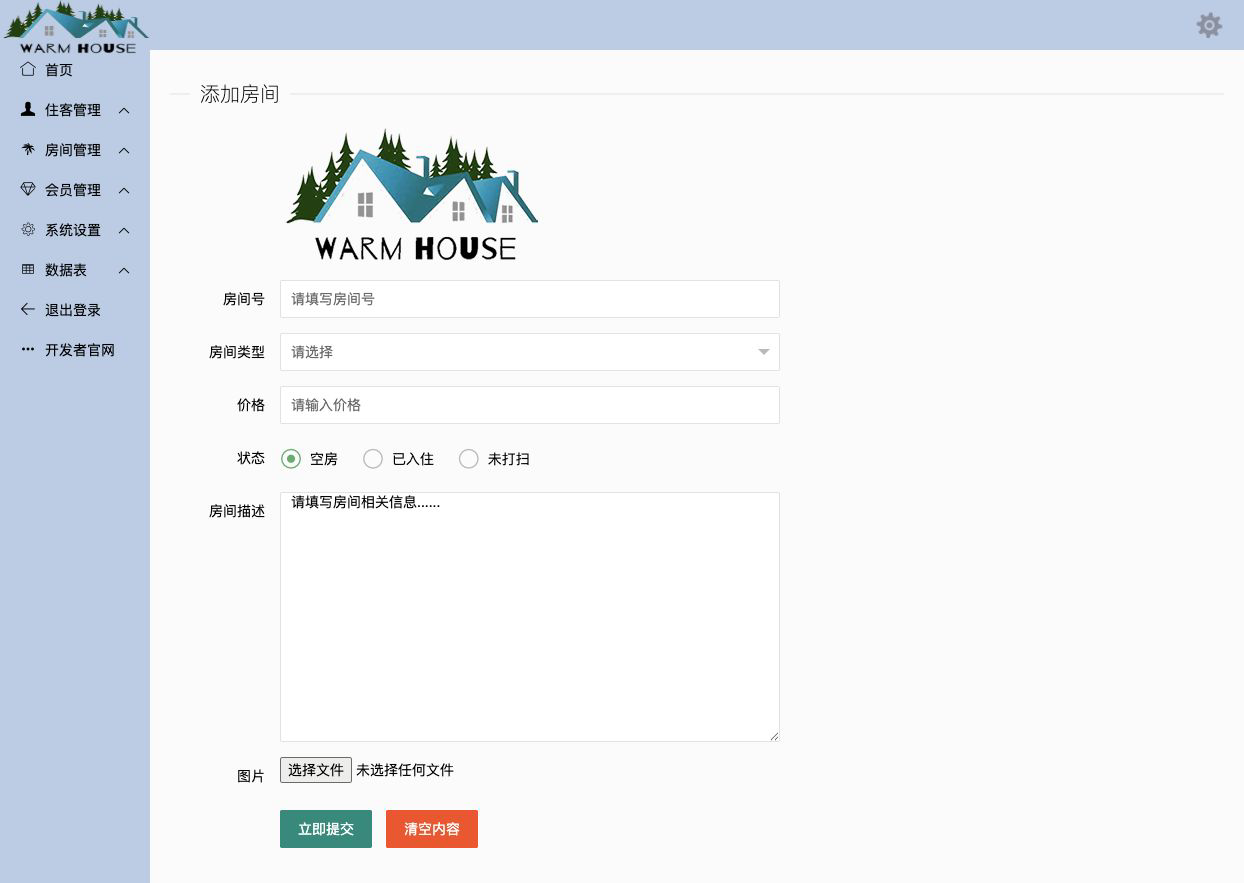1244x883 pixels.
Task: Click the 清空内容 button
Action: (x=432, y=829)
